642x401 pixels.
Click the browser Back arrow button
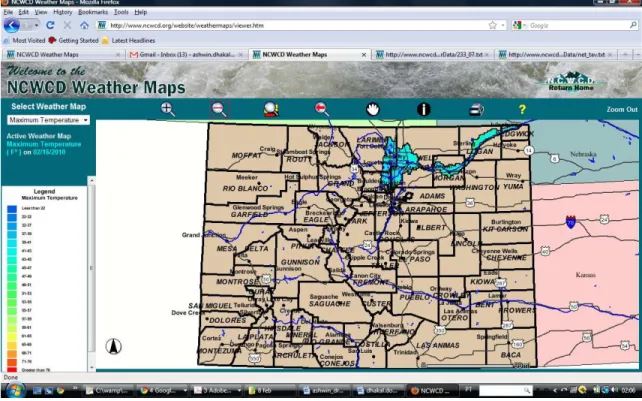coord(12,25)
